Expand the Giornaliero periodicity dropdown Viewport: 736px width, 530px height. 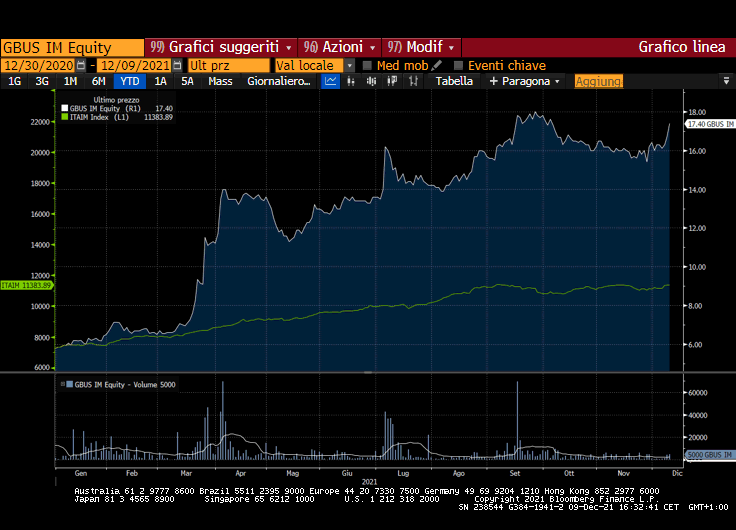[281, 82]
